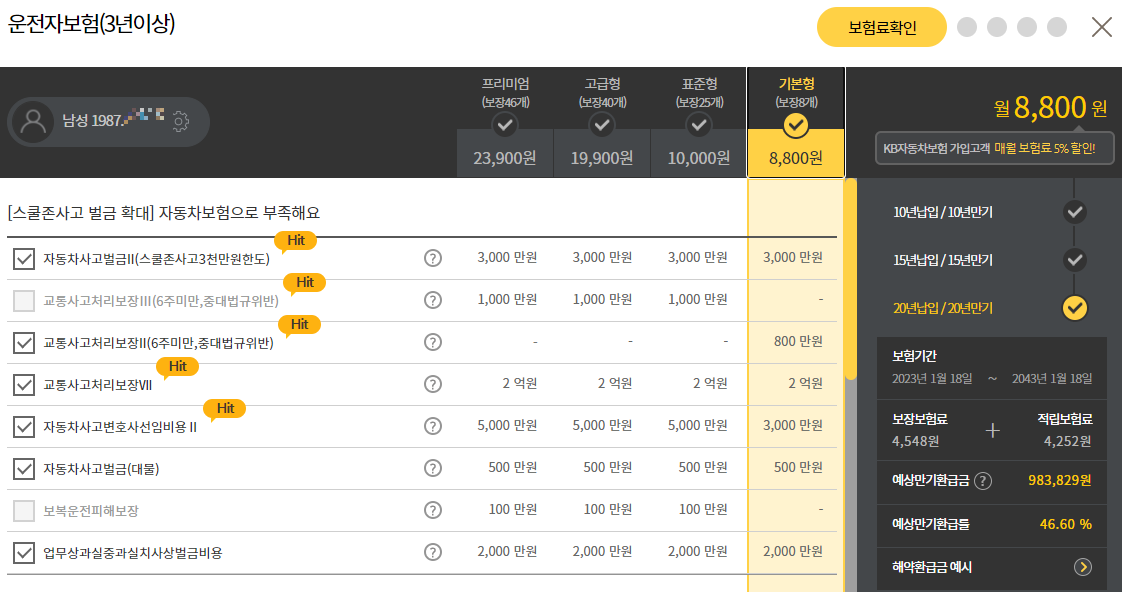
Task: Uncheck 교통사고처리보장II(6주미만,중대법규위반) checkbox
Action: (x=24, y=343)
